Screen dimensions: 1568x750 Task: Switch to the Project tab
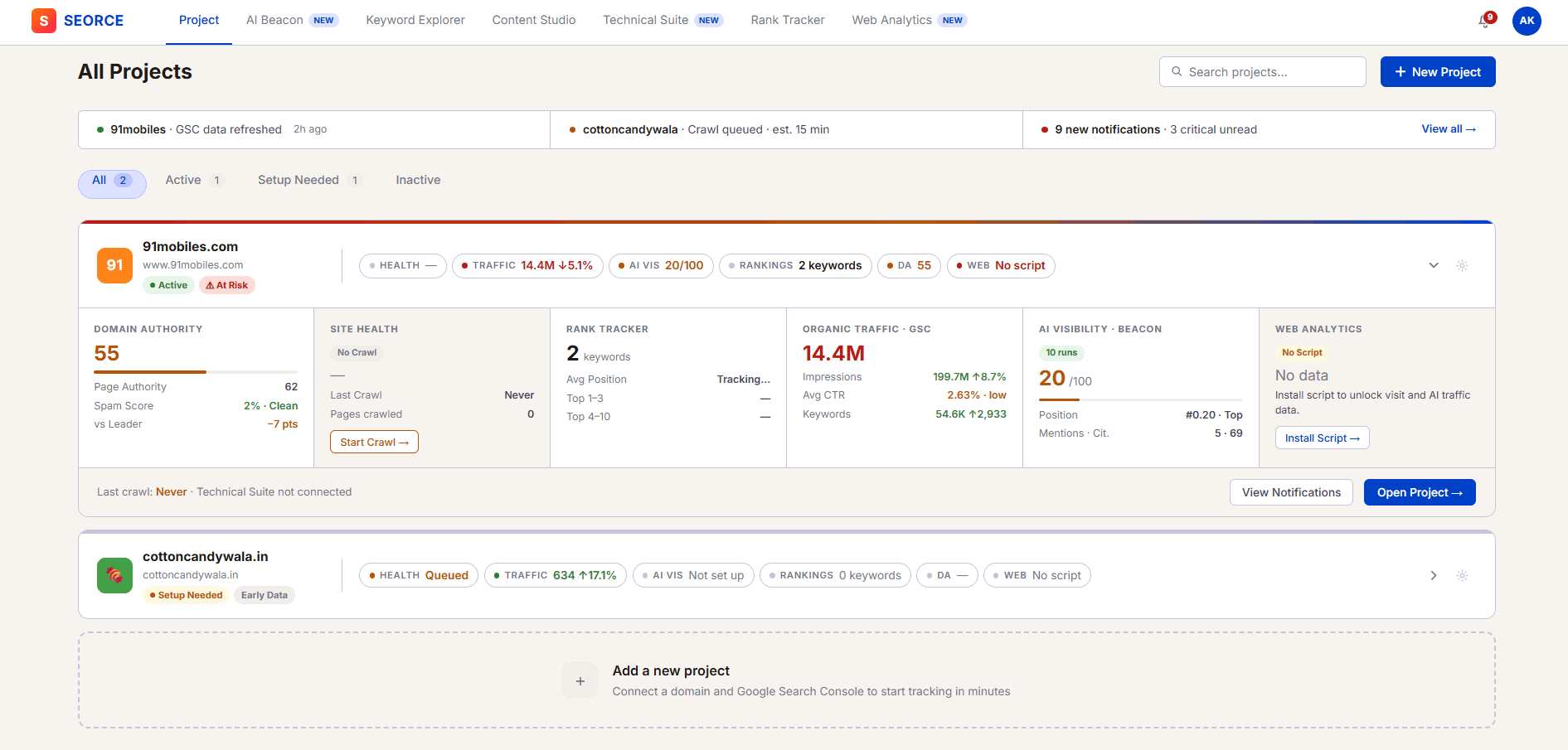(199, 21)
